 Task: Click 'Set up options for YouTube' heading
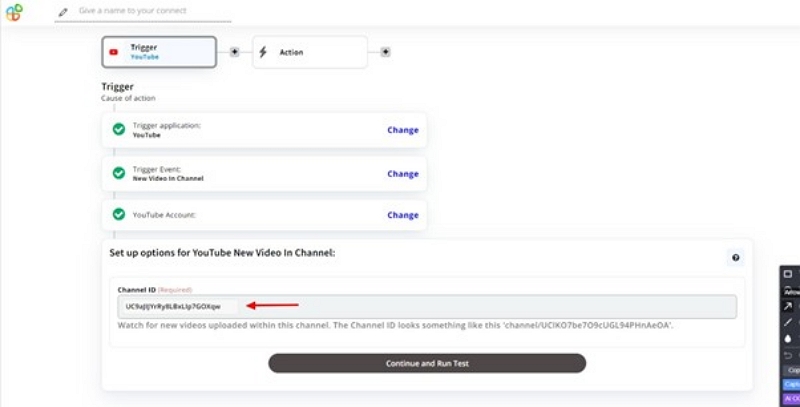tap(222, 253)
